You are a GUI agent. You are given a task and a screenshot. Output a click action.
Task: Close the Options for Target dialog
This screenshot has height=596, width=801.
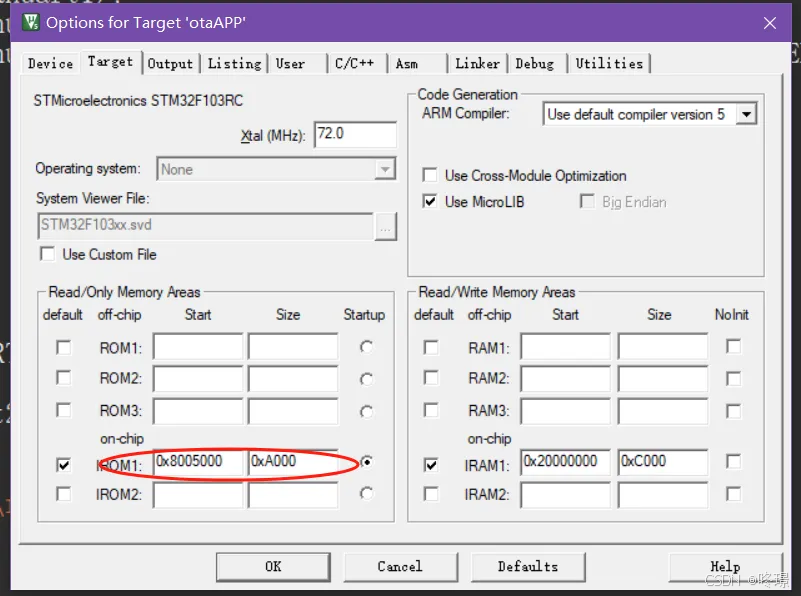click(x=770, y=23)
